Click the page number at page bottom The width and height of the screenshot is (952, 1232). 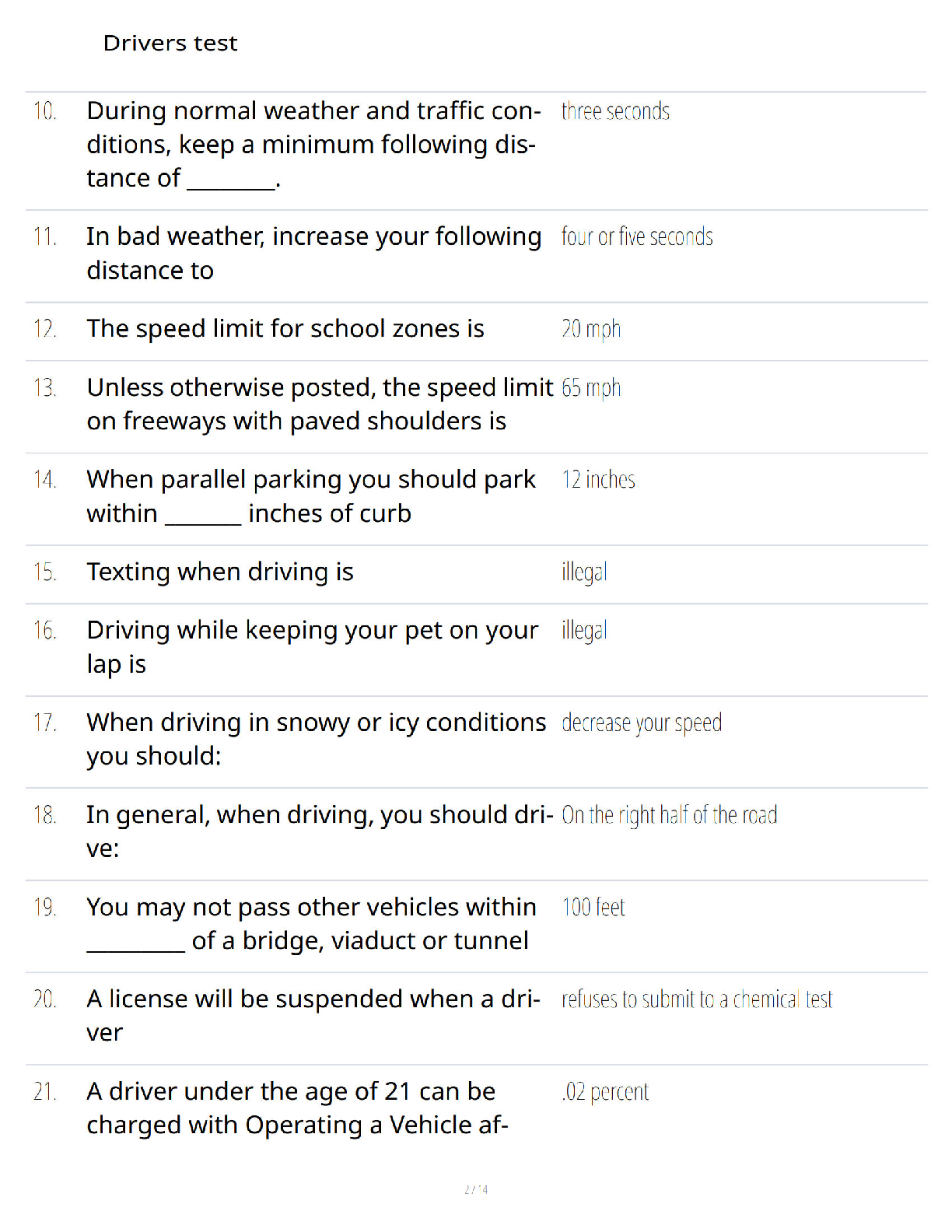(476, 1189)
